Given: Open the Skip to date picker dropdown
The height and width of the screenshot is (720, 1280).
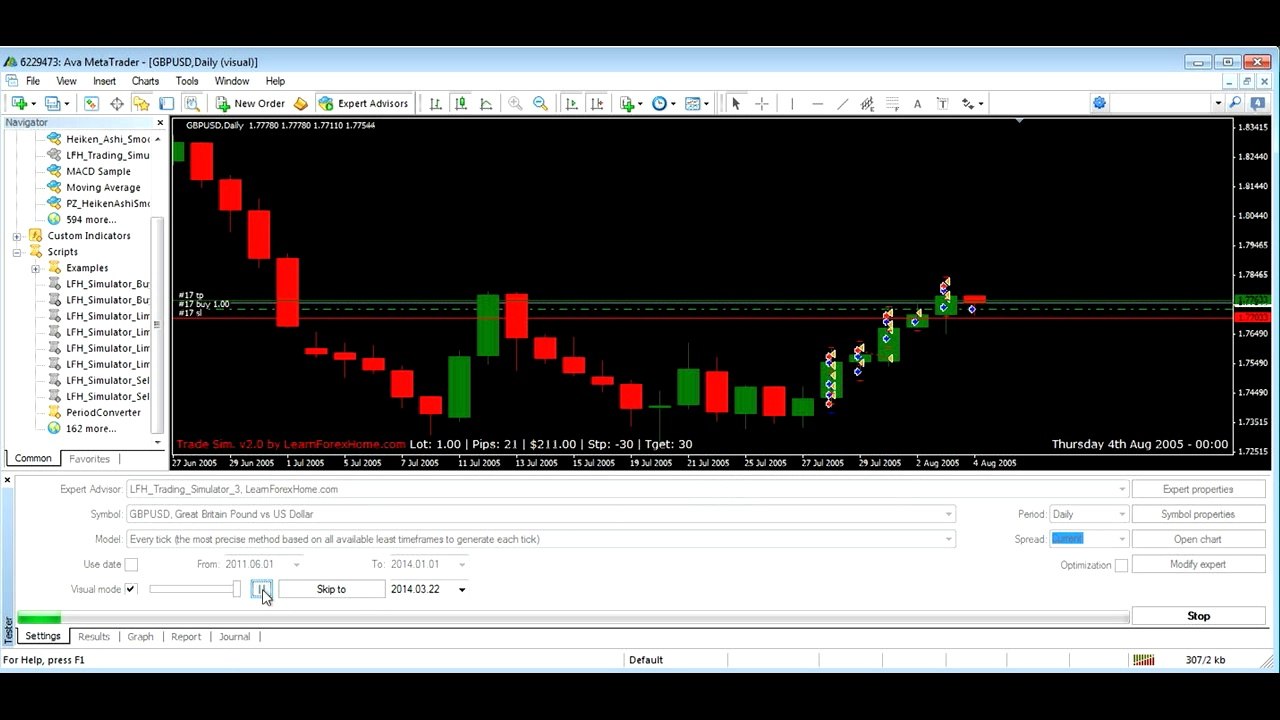Looking at the screenshot, I should point(461,590).
